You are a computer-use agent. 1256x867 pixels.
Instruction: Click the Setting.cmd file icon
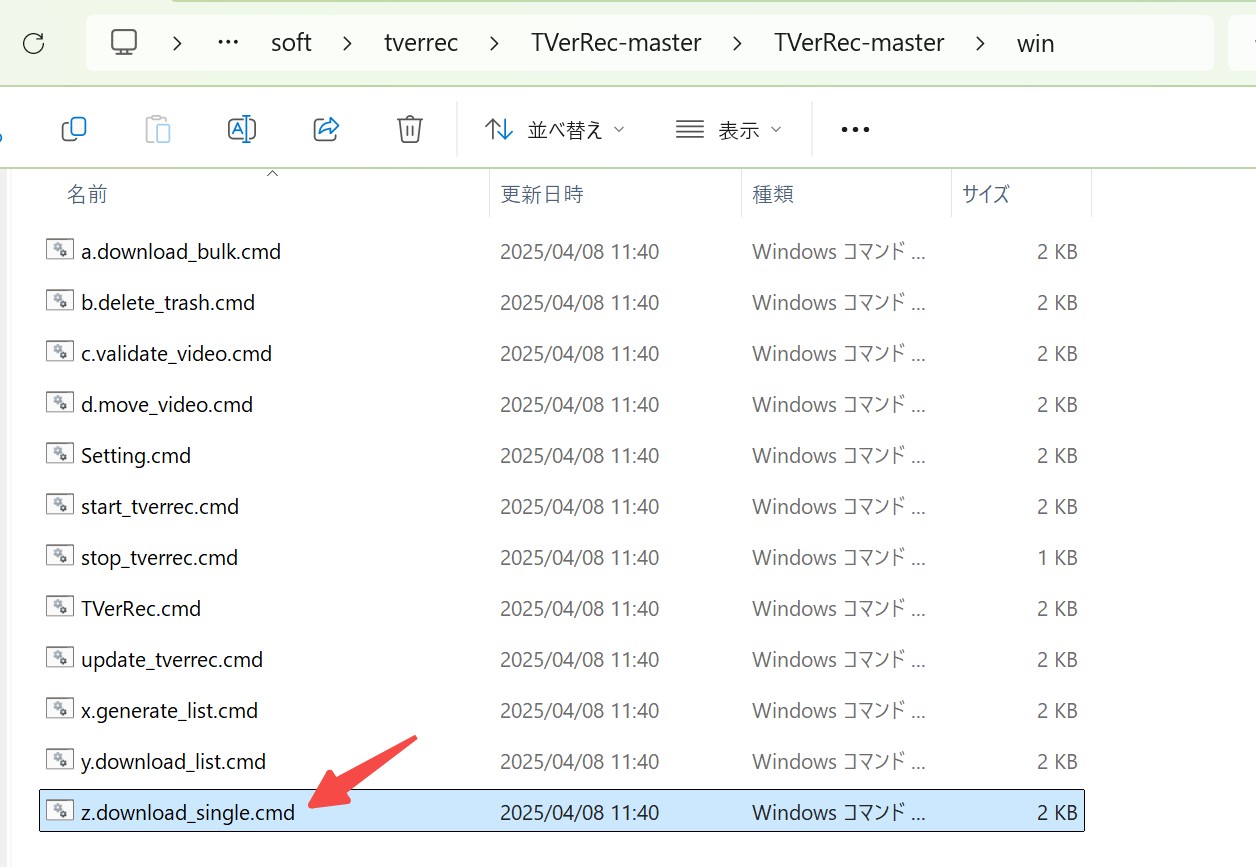point(60,455)
